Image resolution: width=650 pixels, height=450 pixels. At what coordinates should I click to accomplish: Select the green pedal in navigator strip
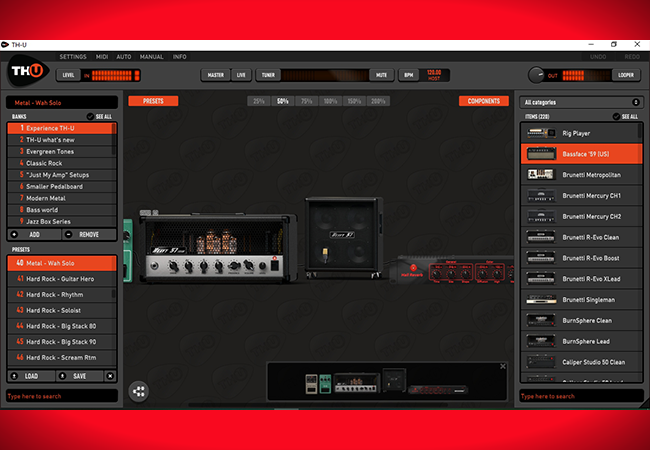pyautogui.click(x=325, y=384)
